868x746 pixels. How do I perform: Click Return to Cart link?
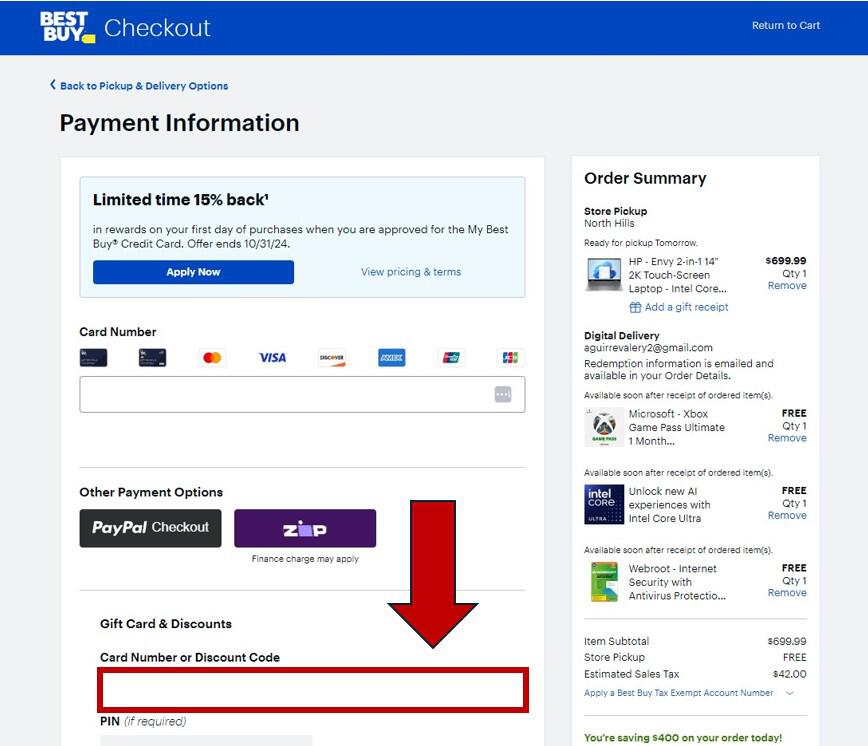click(x=786, y=25)
